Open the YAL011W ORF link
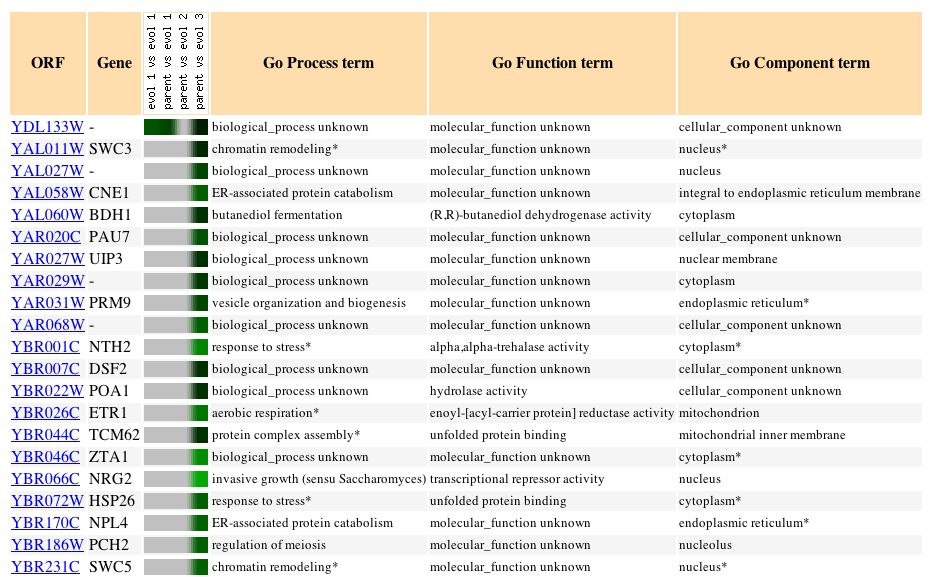 (47, 149)
